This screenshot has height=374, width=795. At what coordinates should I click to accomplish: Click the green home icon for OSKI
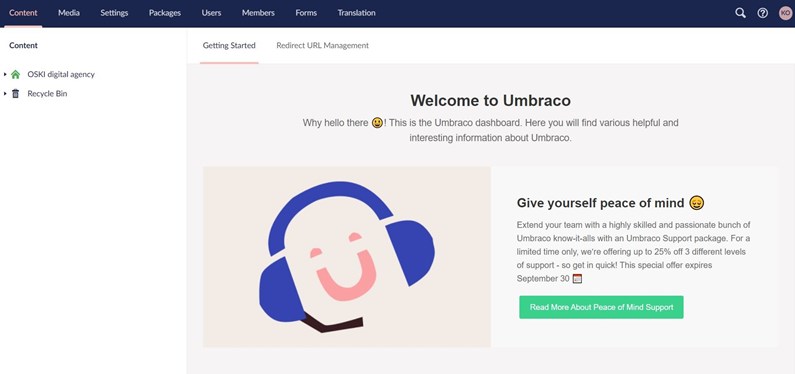[x=16, y=74]
